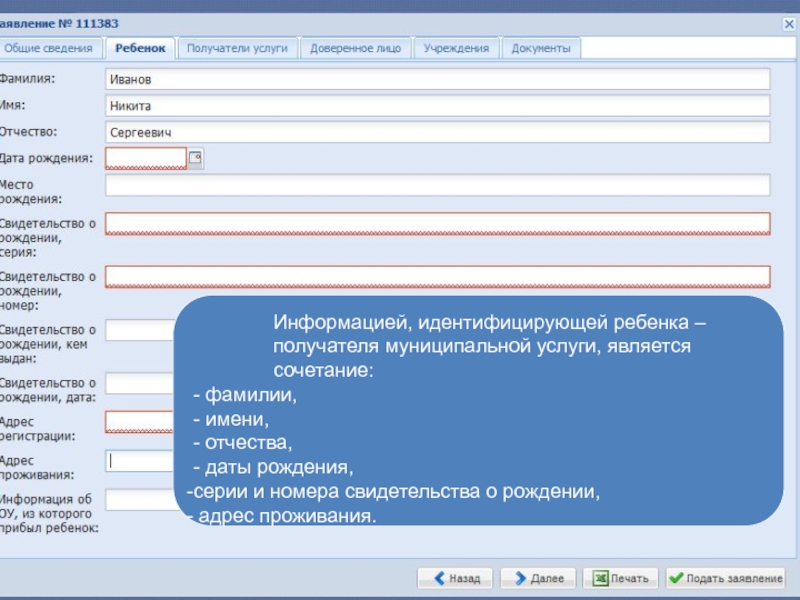Open the Документы tab
The width and height of the screenshot is (800, 600).
coord(541,48)
